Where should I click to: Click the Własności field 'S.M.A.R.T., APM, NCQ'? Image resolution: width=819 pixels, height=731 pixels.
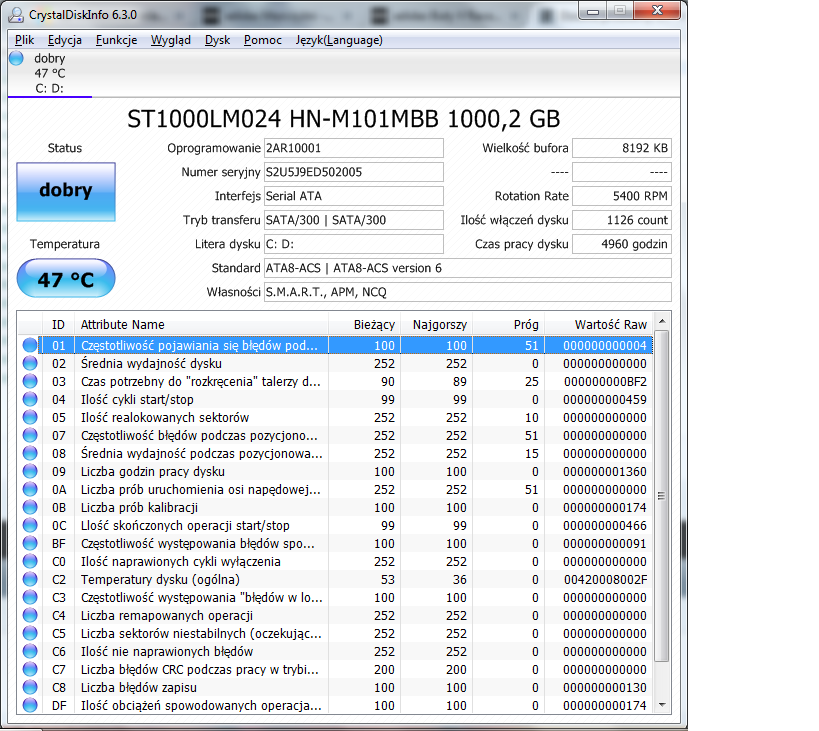click(x=467, y=292)
